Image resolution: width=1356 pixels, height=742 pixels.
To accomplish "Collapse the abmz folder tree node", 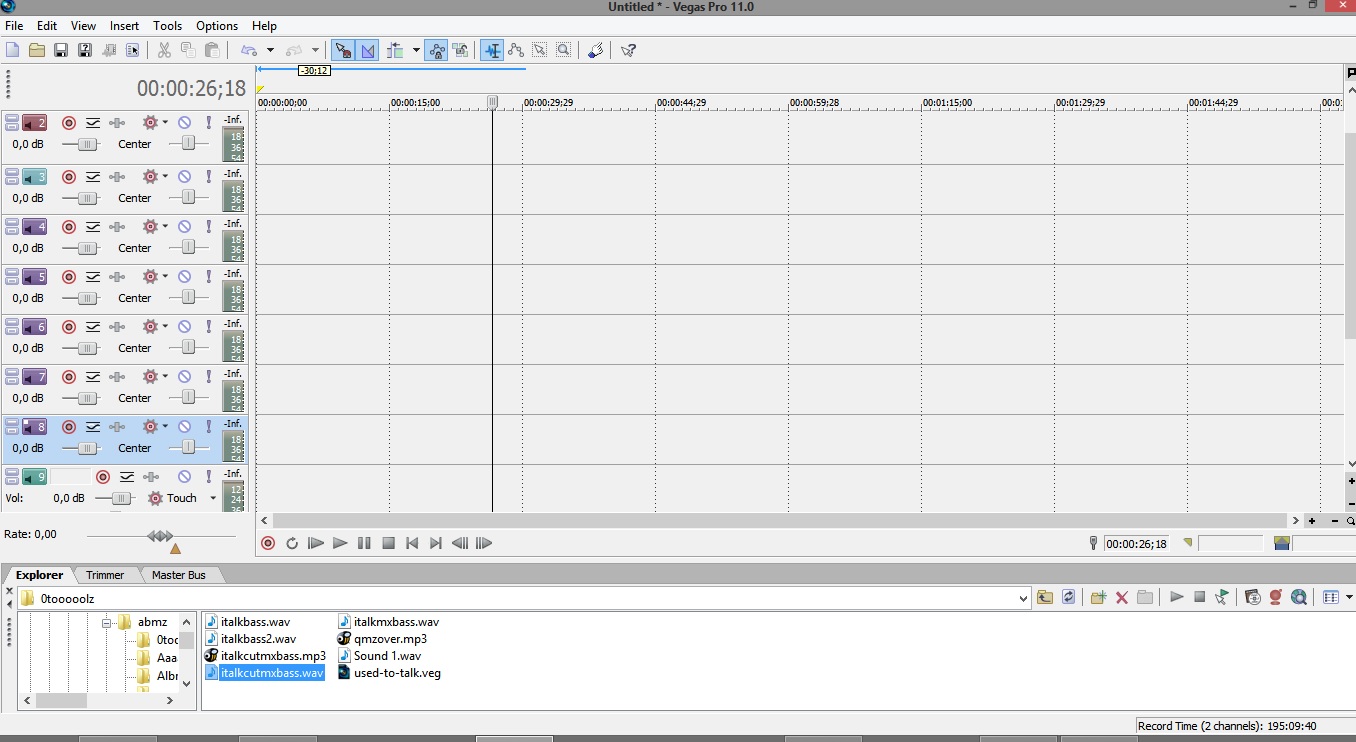I will pos(106,622).
